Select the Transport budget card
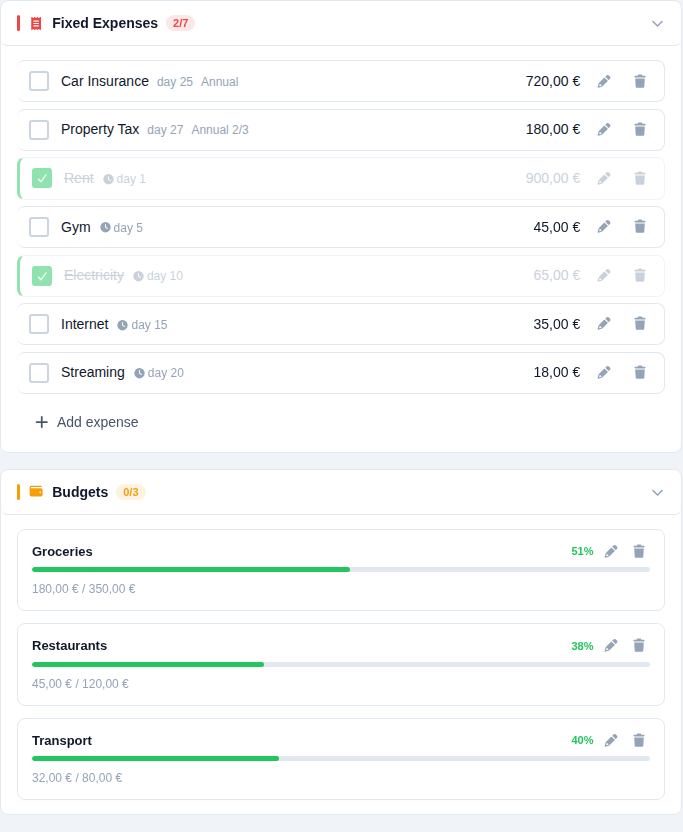The image size is (683, 832). point(341,759)
